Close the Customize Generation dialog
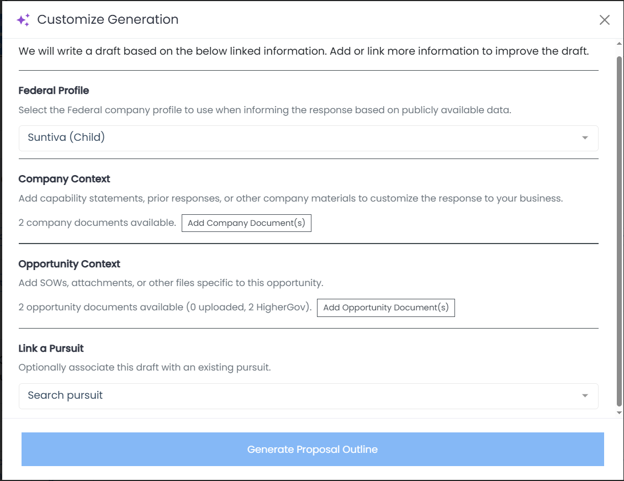This screenshot has height=481, width=624. pos(604,20)
